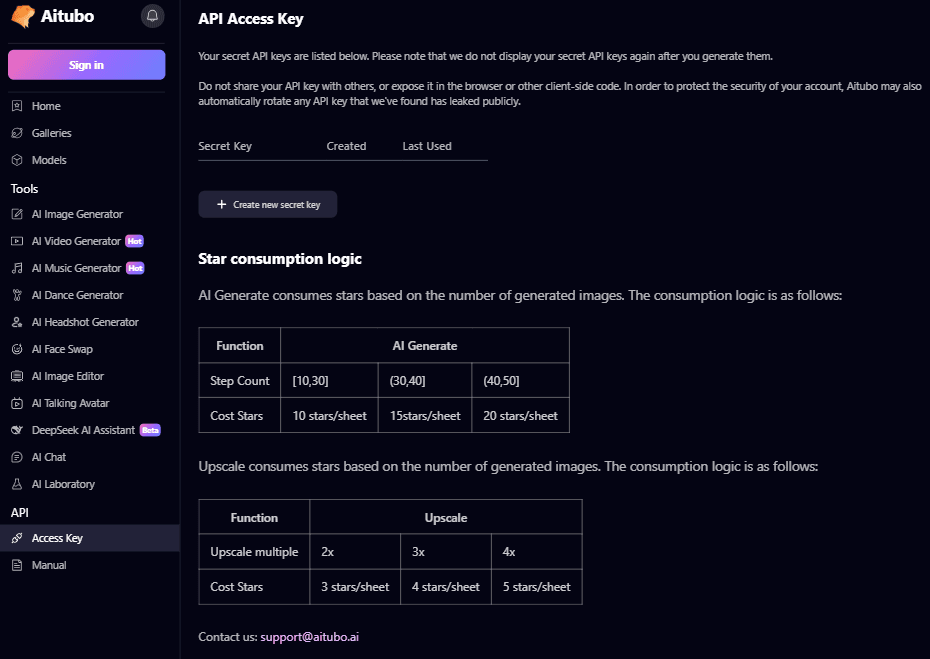930x659 pixels.
Task: Click the support@aitubo.ai email link
Action: coord(309,636)
